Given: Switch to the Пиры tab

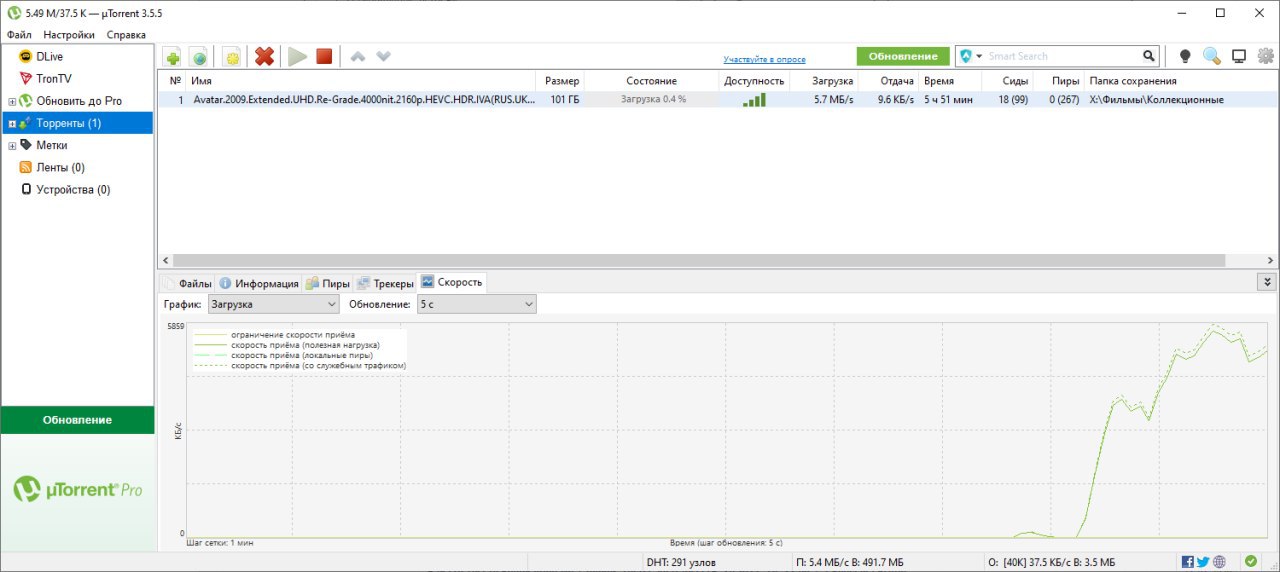Looking at the screenshot, I should pyautogui.click(x=328, y=283).
